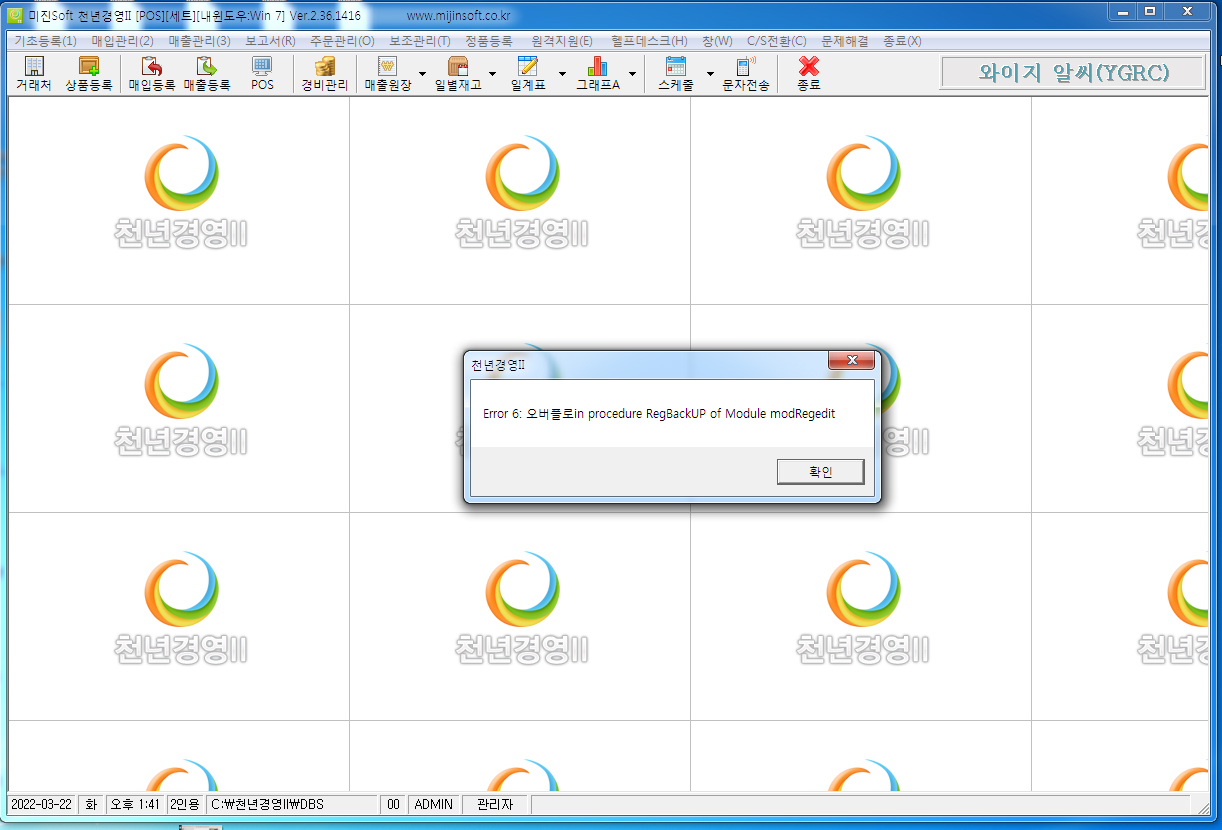The height and width of the screenshot is (830, 1222).
Task: Click the red X 종료 toolbar icon
Action: pos(809,75)
